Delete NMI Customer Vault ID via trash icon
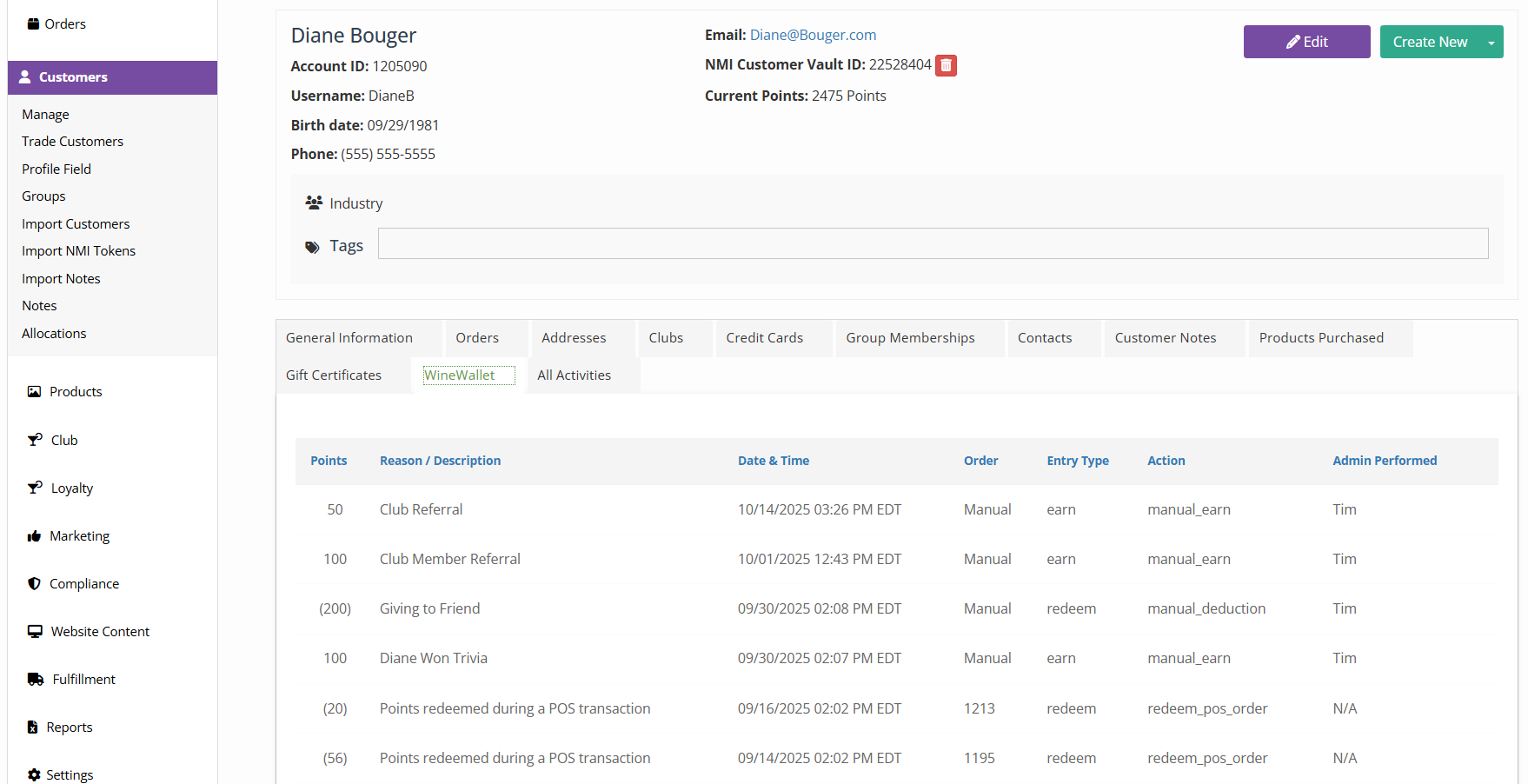 (x=946, y=65)
